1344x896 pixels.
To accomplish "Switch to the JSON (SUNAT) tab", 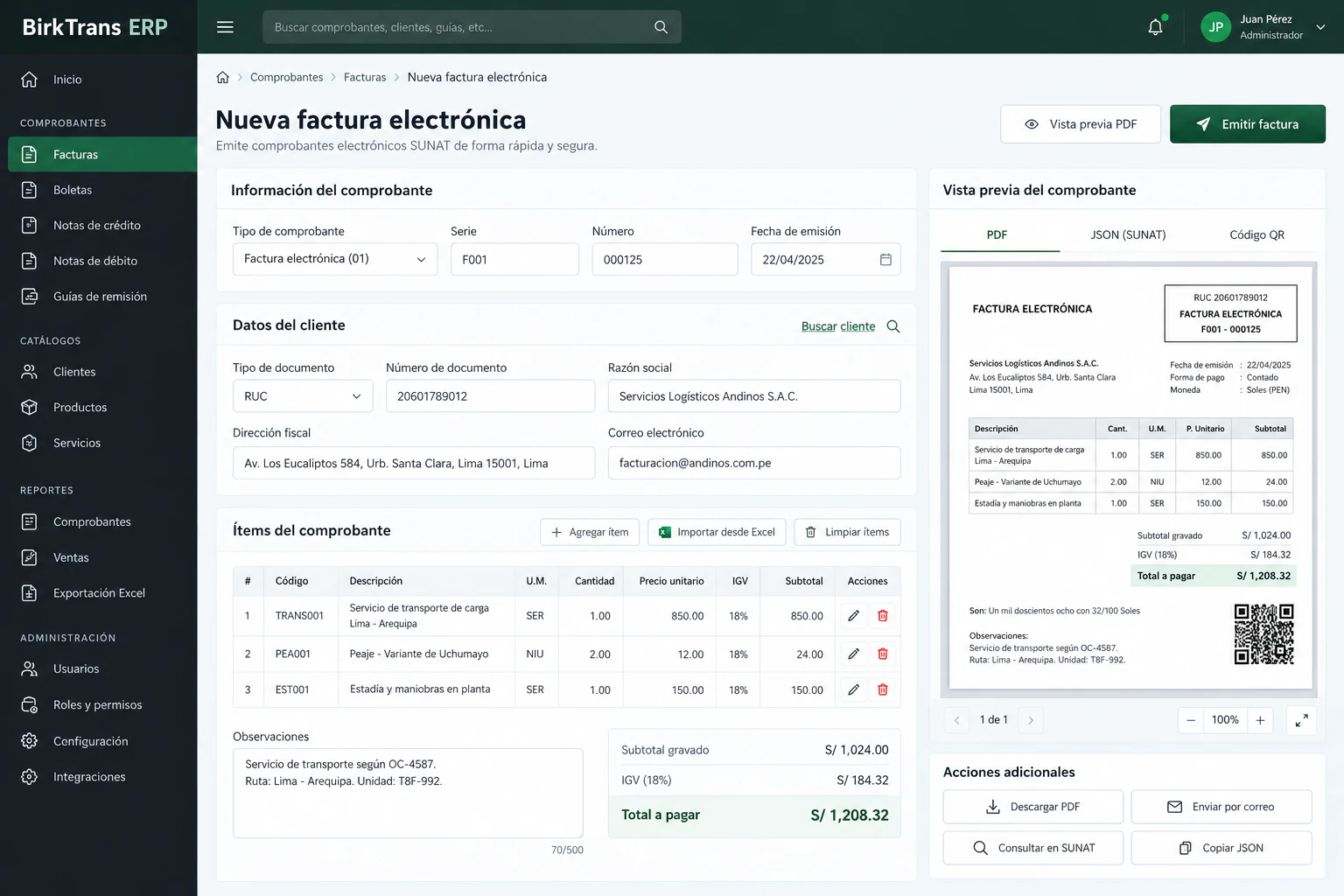I will click(x=1128, y=234).
